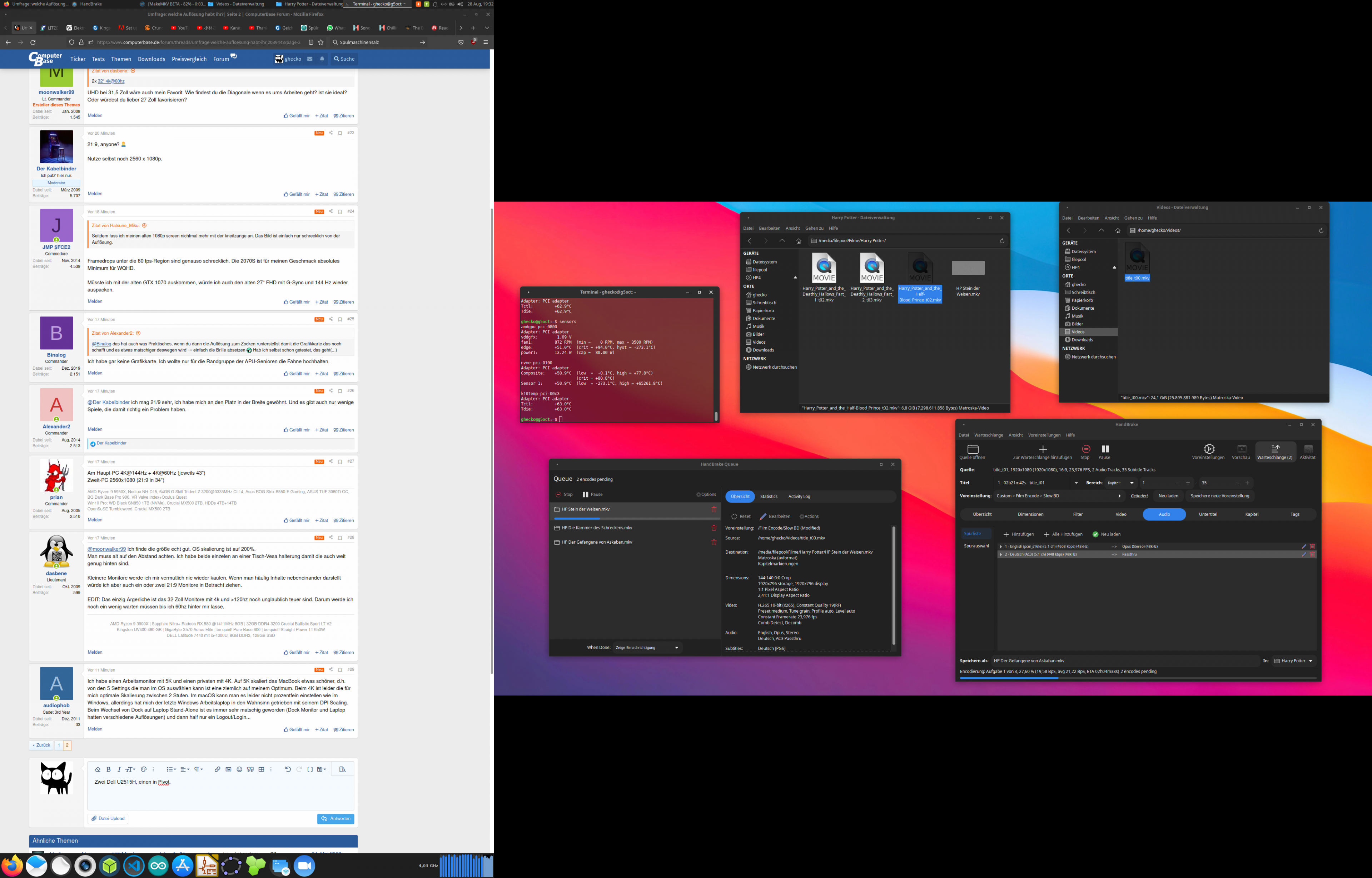Open the Titel dropdown in HandBrake
This screenshot has height=878, width=1372.
[x=1037, y=483]
